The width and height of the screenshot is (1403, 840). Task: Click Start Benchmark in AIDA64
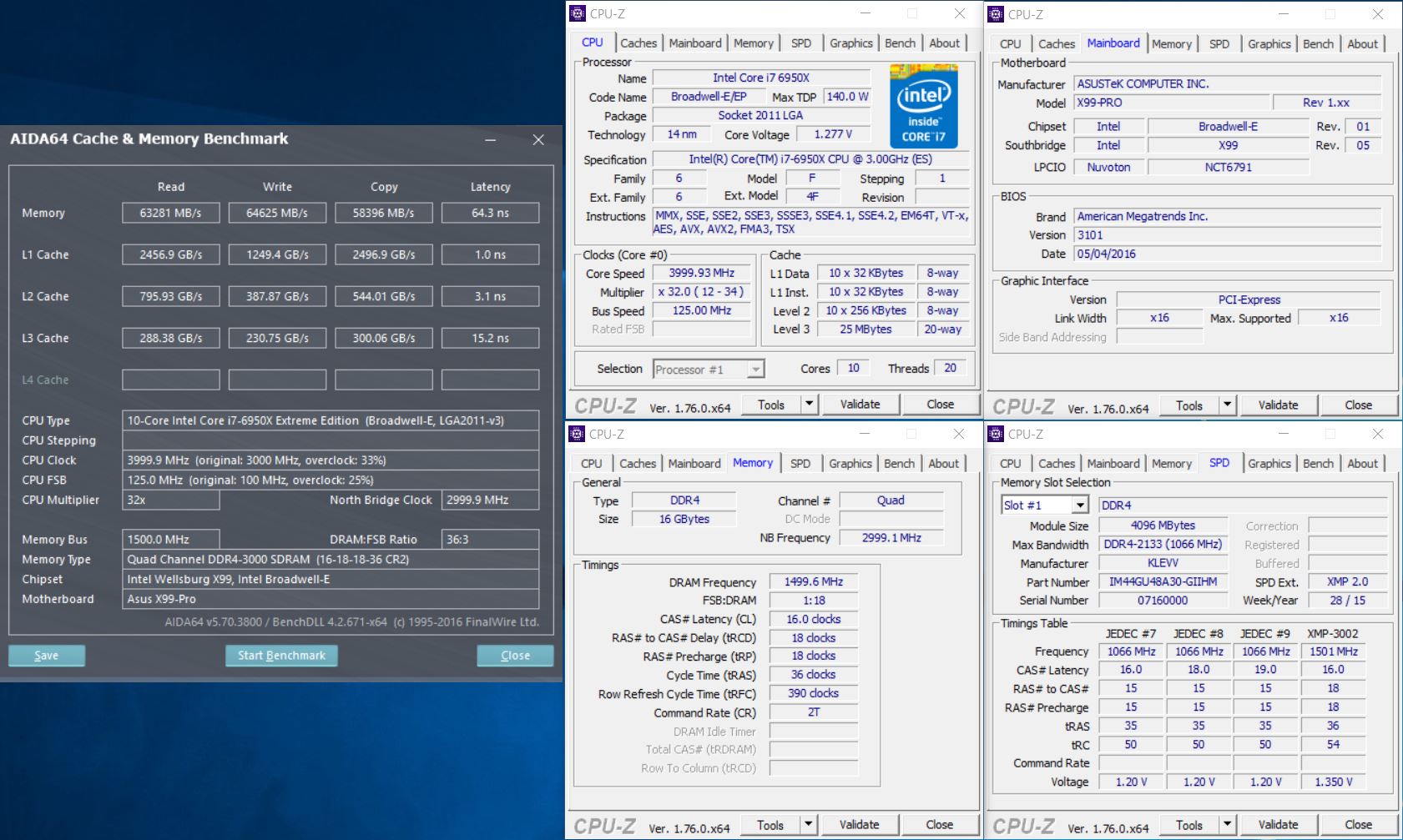pos(281,656)
